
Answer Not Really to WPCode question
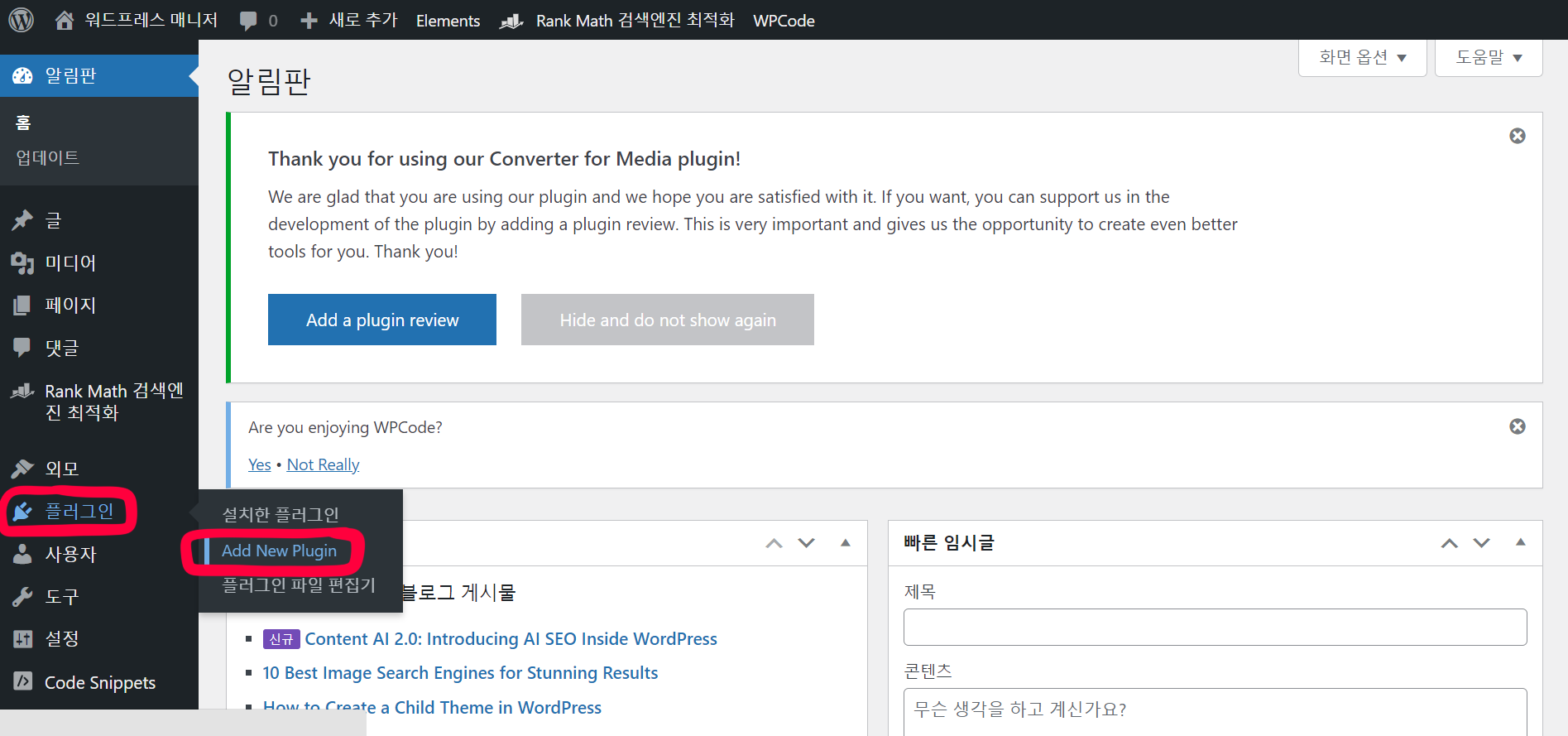pos(324,464)
